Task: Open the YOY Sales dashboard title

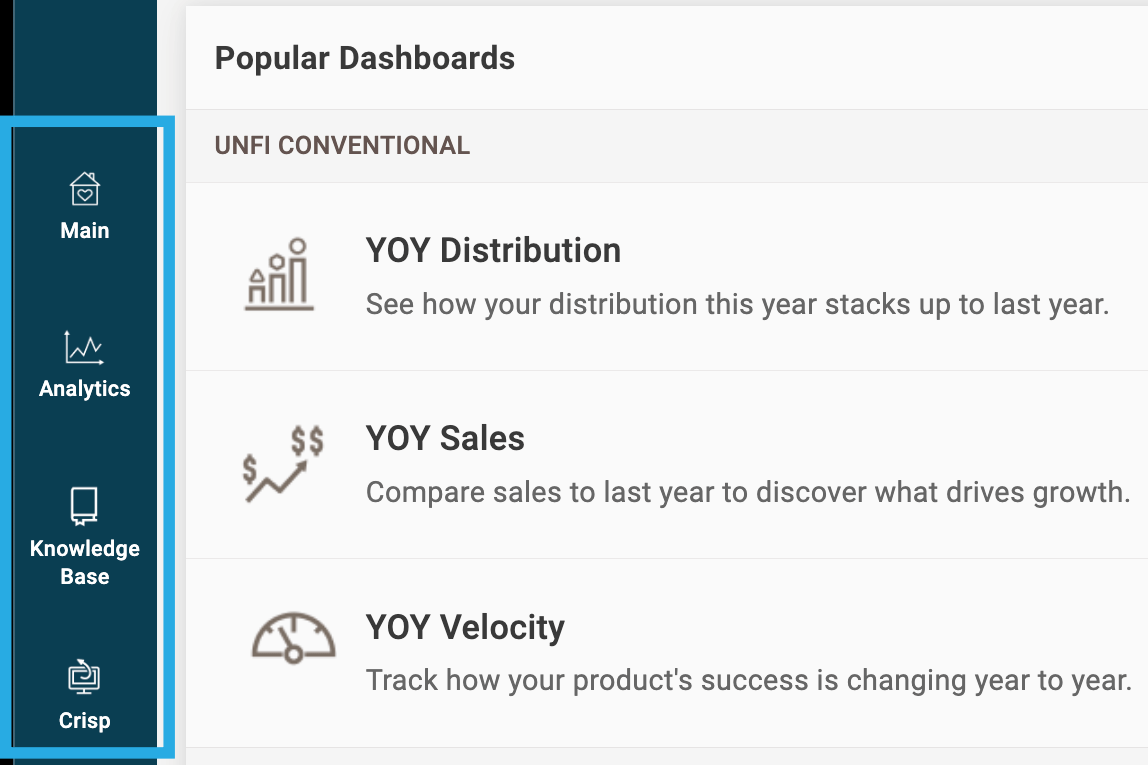Action: 445,439
